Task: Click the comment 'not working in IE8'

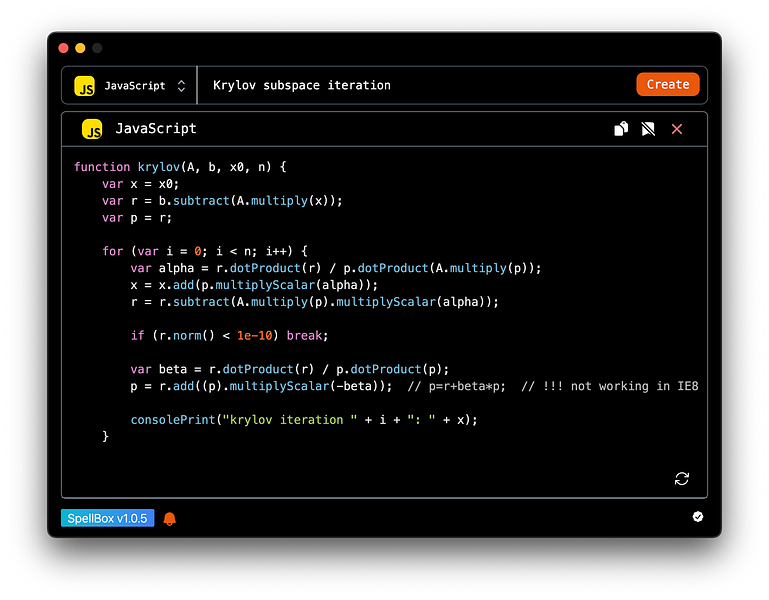Action: [635, 386]
